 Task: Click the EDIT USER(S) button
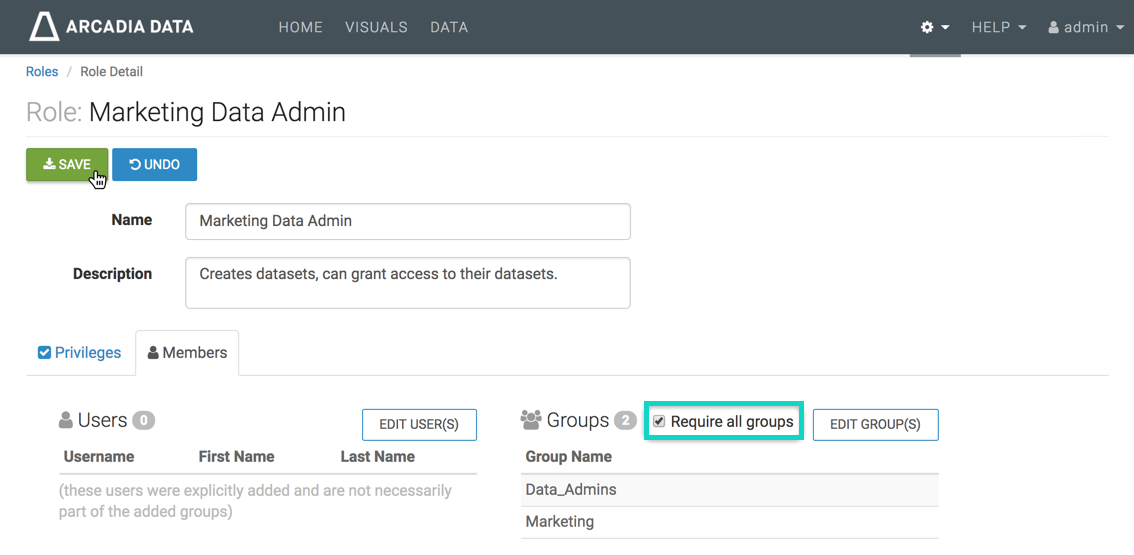click(418, 424)
